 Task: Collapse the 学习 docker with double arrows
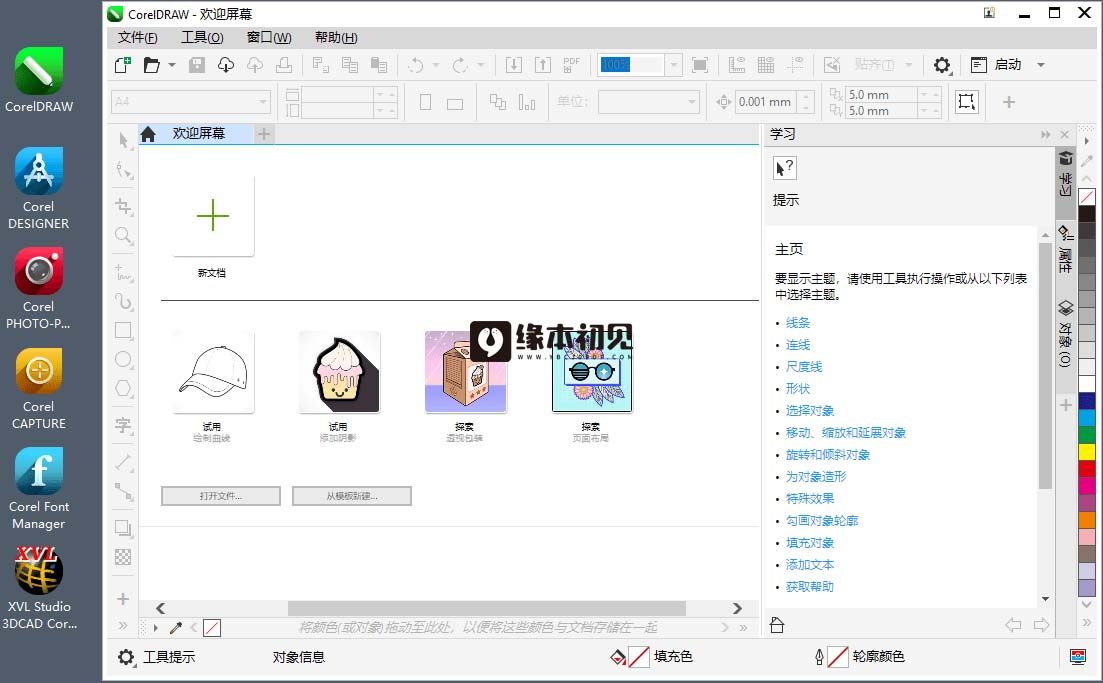point(1046,134)
